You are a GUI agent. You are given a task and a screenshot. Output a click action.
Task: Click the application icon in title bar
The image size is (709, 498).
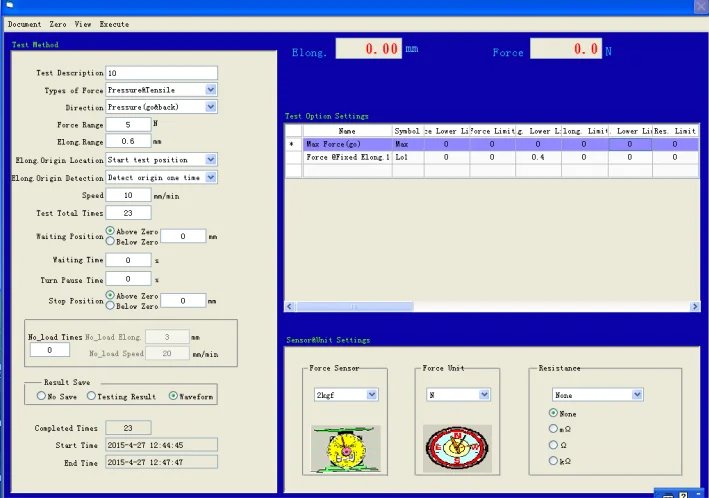coord(10,5)
